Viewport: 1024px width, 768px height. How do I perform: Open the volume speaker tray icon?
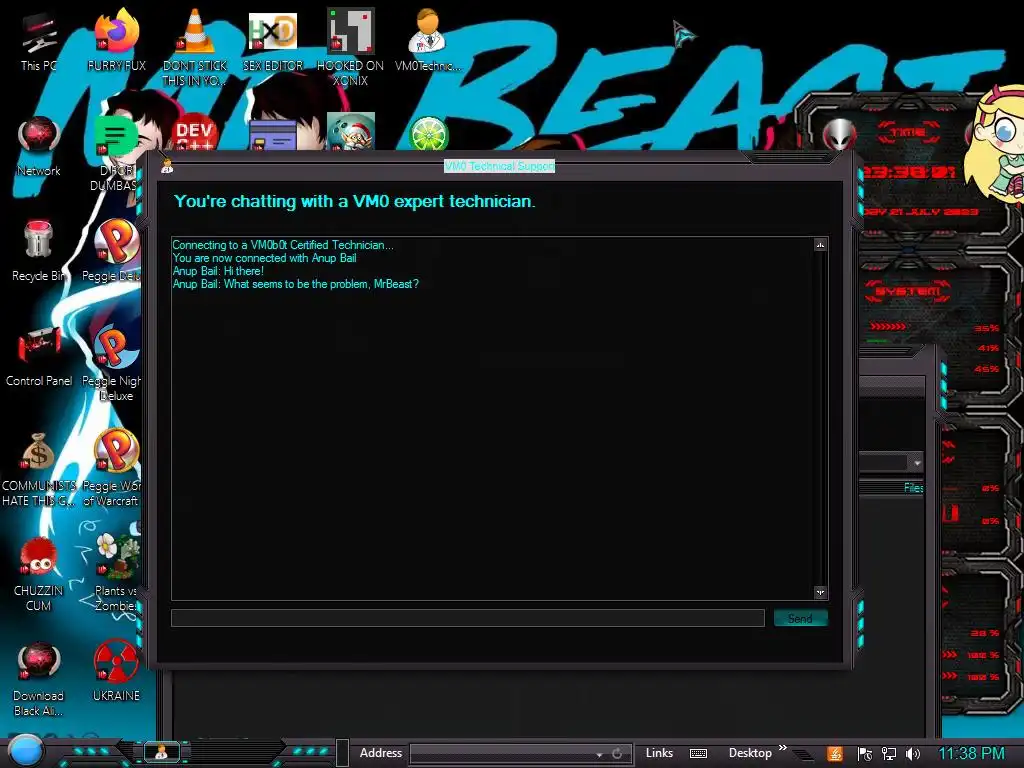[x=913, y=754]
